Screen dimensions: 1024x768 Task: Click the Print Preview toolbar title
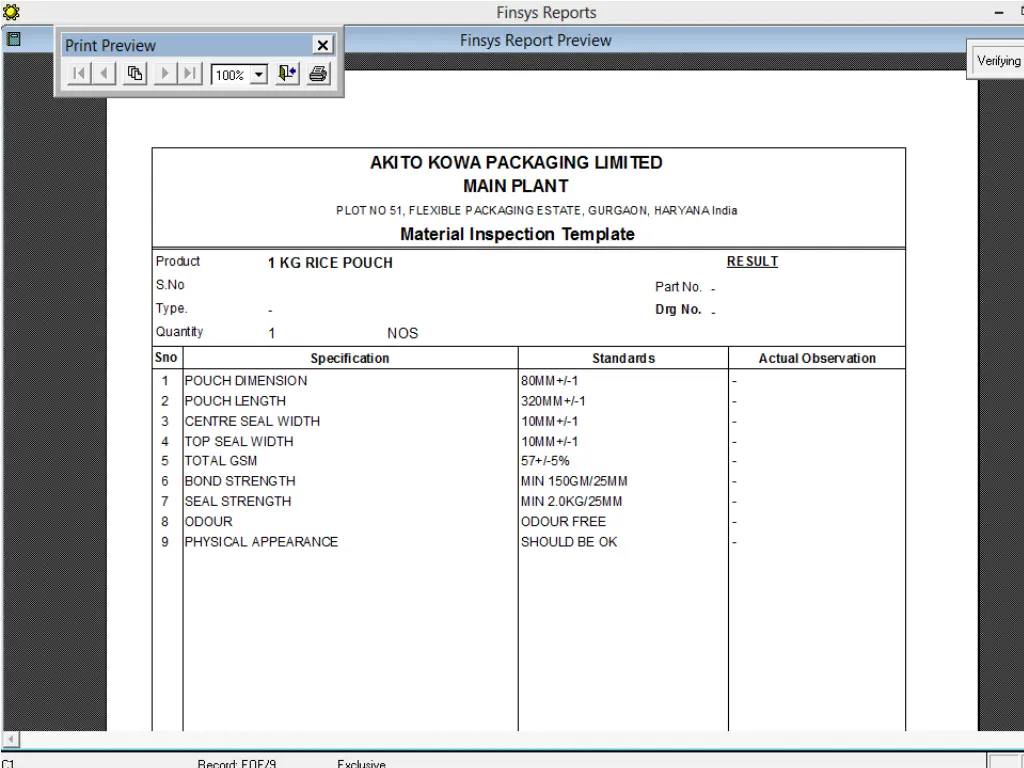coord(110,46)
